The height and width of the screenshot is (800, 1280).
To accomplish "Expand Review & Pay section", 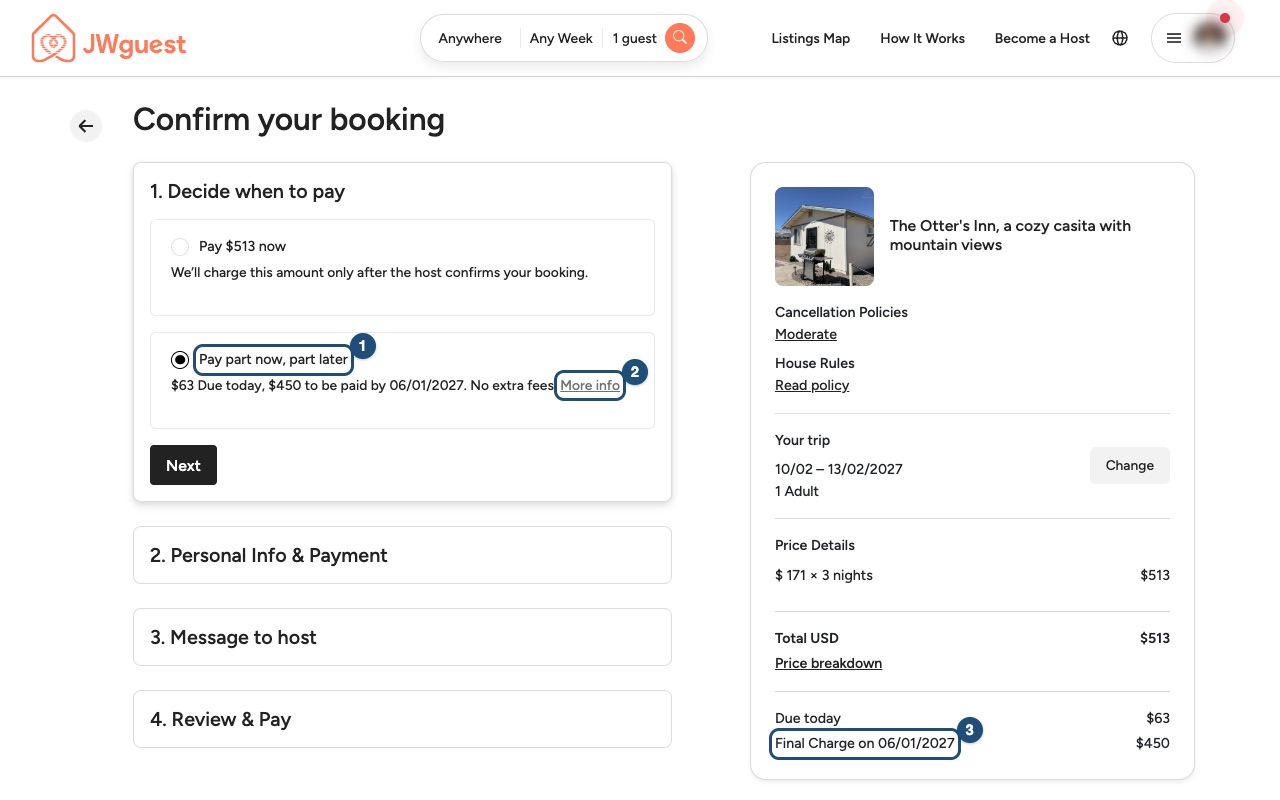I will pos(402,719).
